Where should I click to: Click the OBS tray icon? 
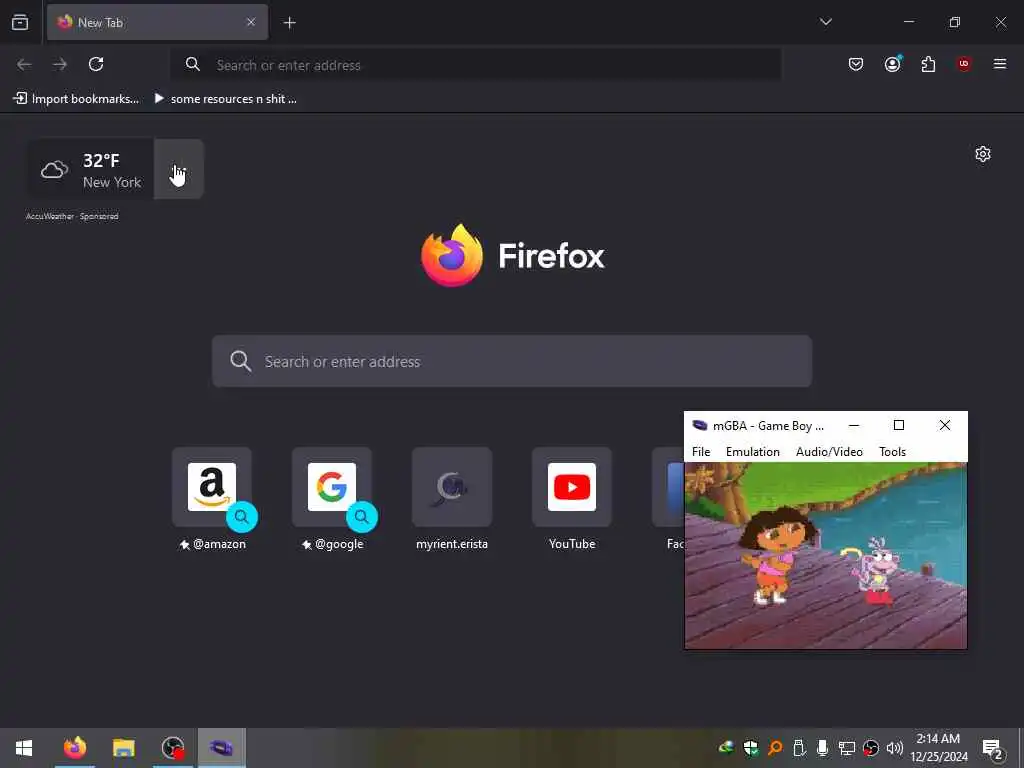pyautogui.click(x=871, y=748)
